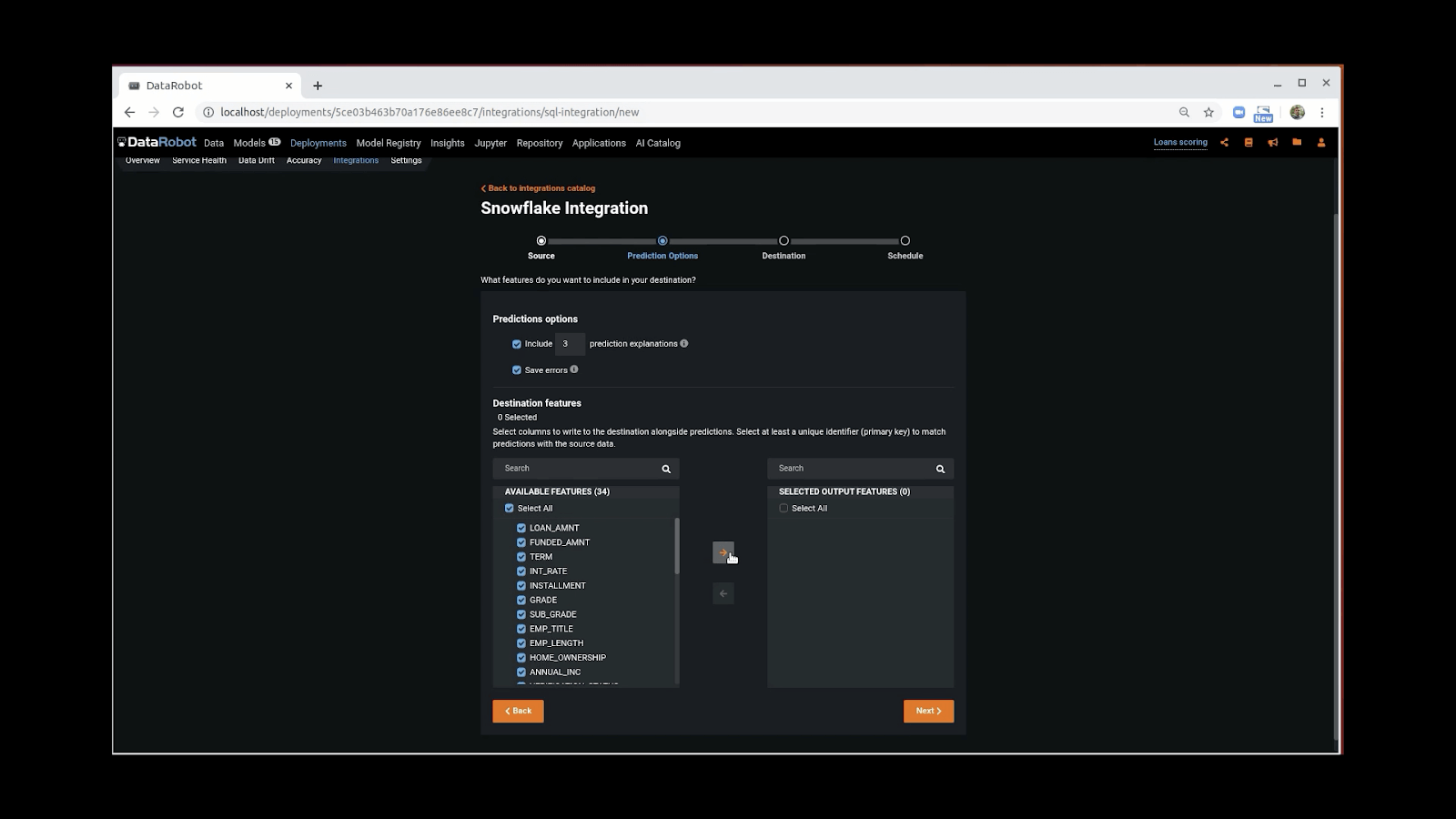Click the extension icon with New badge
This screenshot has width=1456, height=819.
point(1263,113)
